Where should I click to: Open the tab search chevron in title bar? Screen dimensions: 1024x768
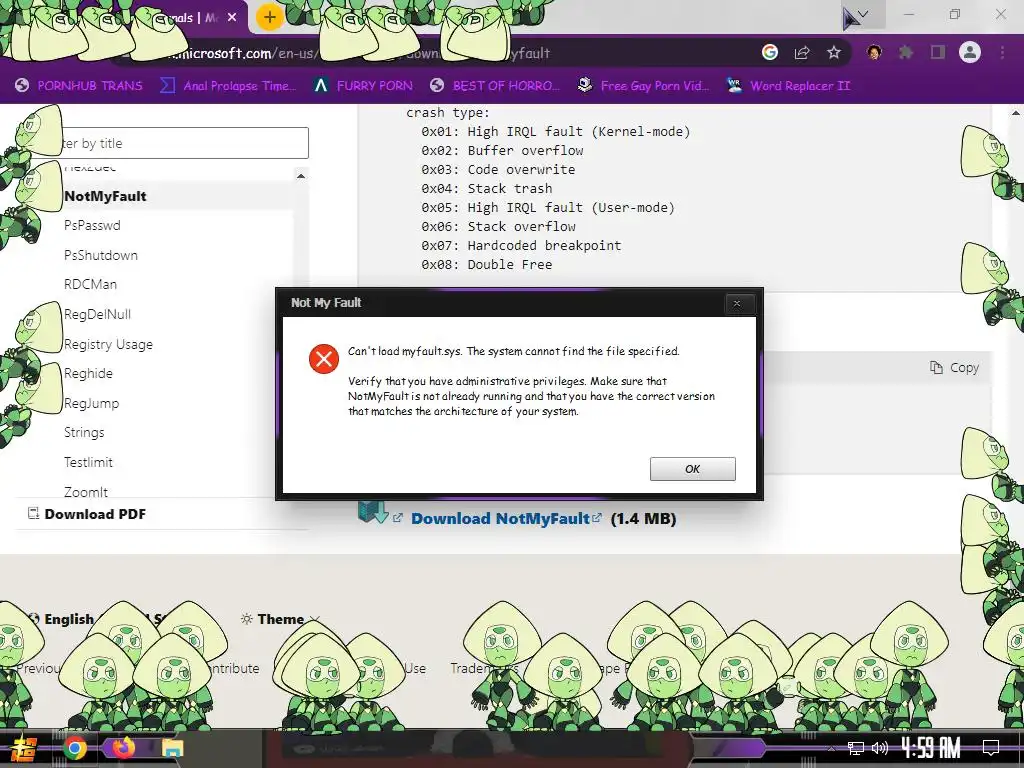[x=863, y=14]
